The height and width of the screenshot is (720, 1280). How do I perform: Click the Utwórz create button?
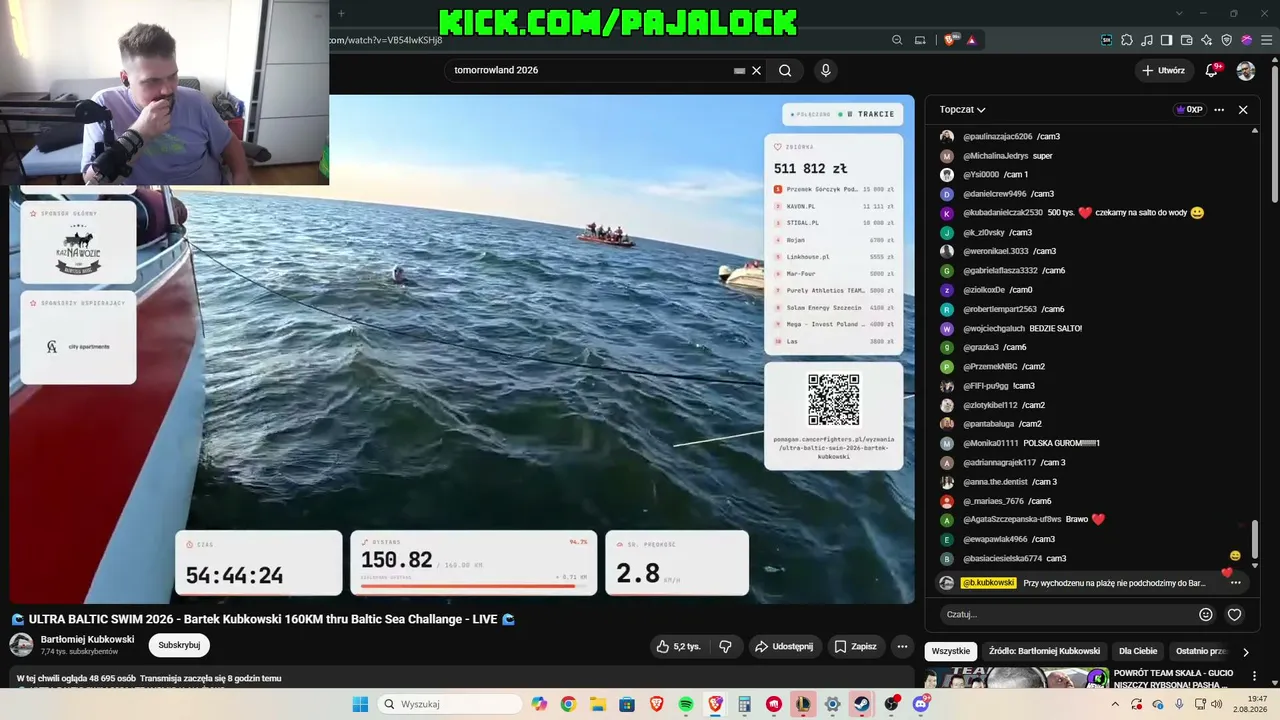[x=1163, y=70]
